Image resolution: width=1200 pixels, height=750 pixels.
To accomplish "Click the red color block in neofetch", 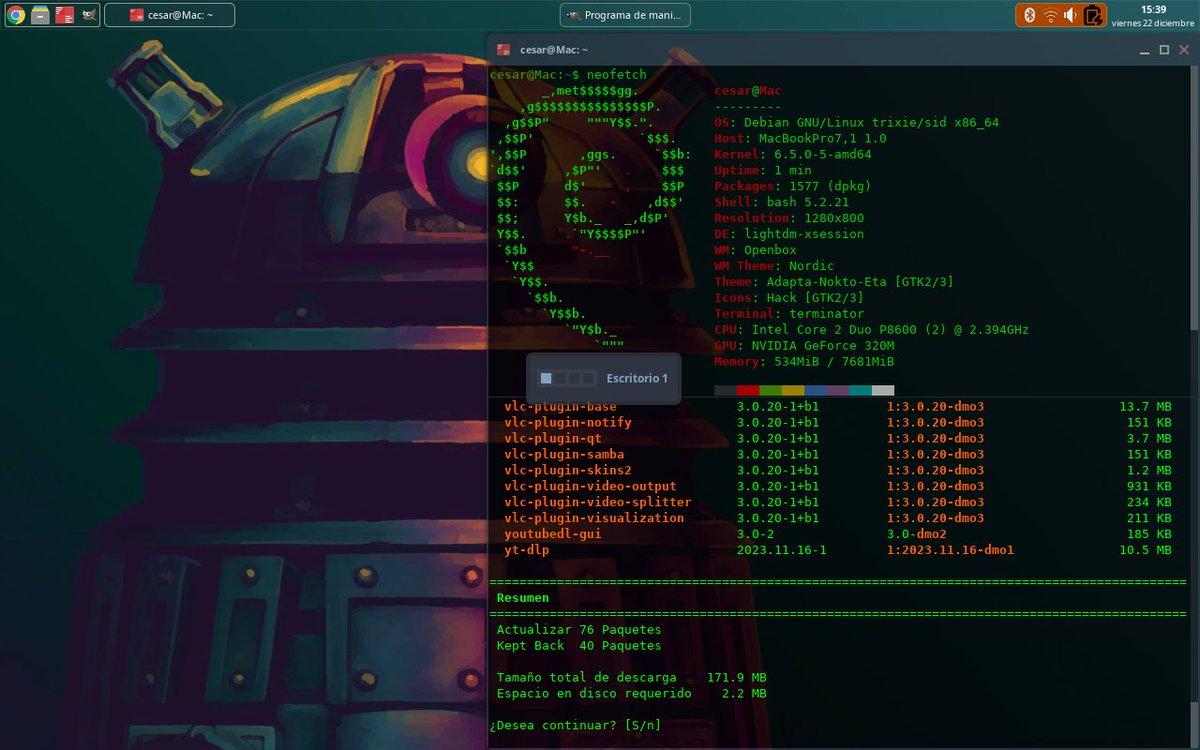I will [x=748, y=390].
